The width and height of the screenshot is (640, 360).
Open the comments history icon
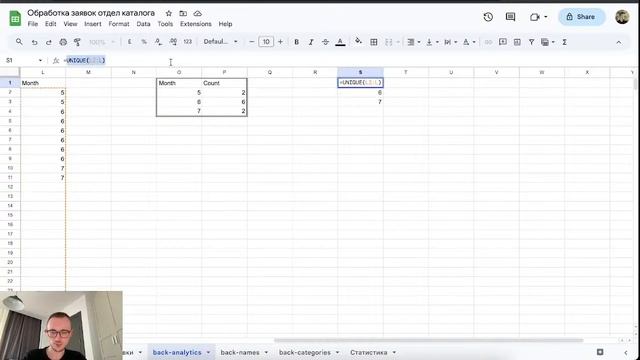[x=510, y=17]
